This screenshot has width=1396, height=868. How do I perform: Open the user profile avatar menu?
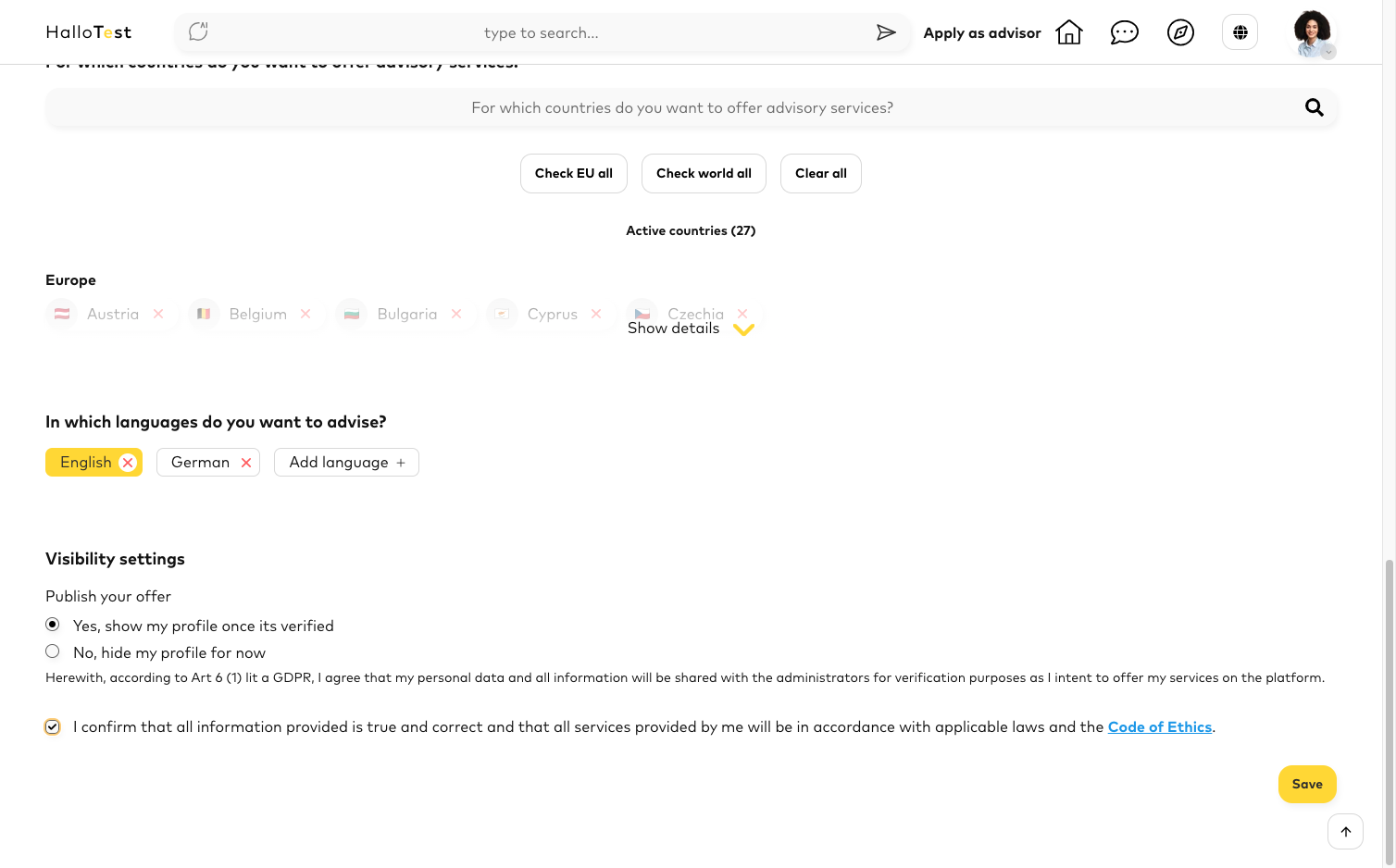click(x=1313, y=33)
